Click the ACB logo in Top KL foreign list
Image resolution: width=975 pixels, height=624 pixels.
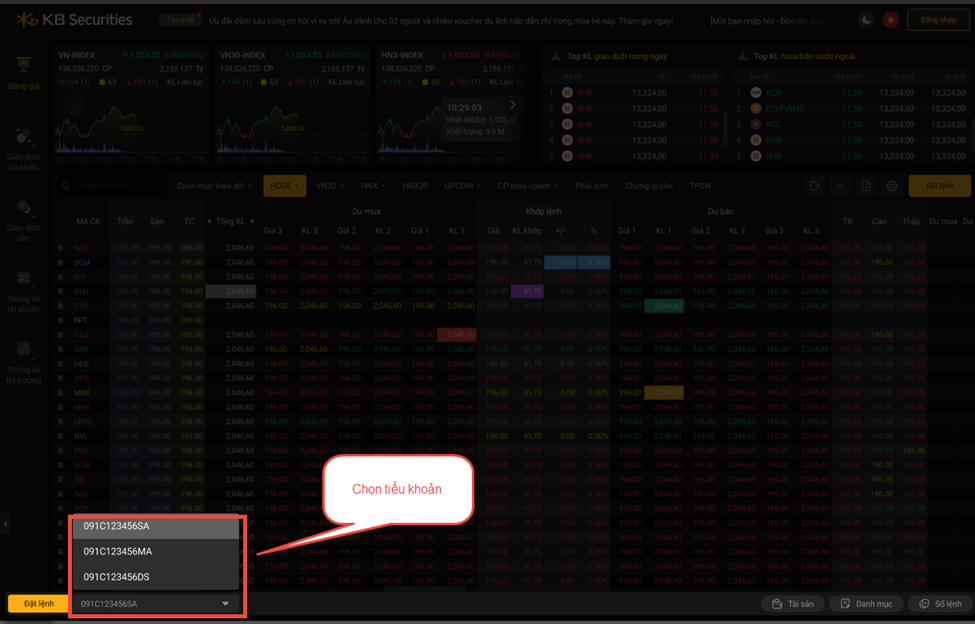[x=756, y=93]
